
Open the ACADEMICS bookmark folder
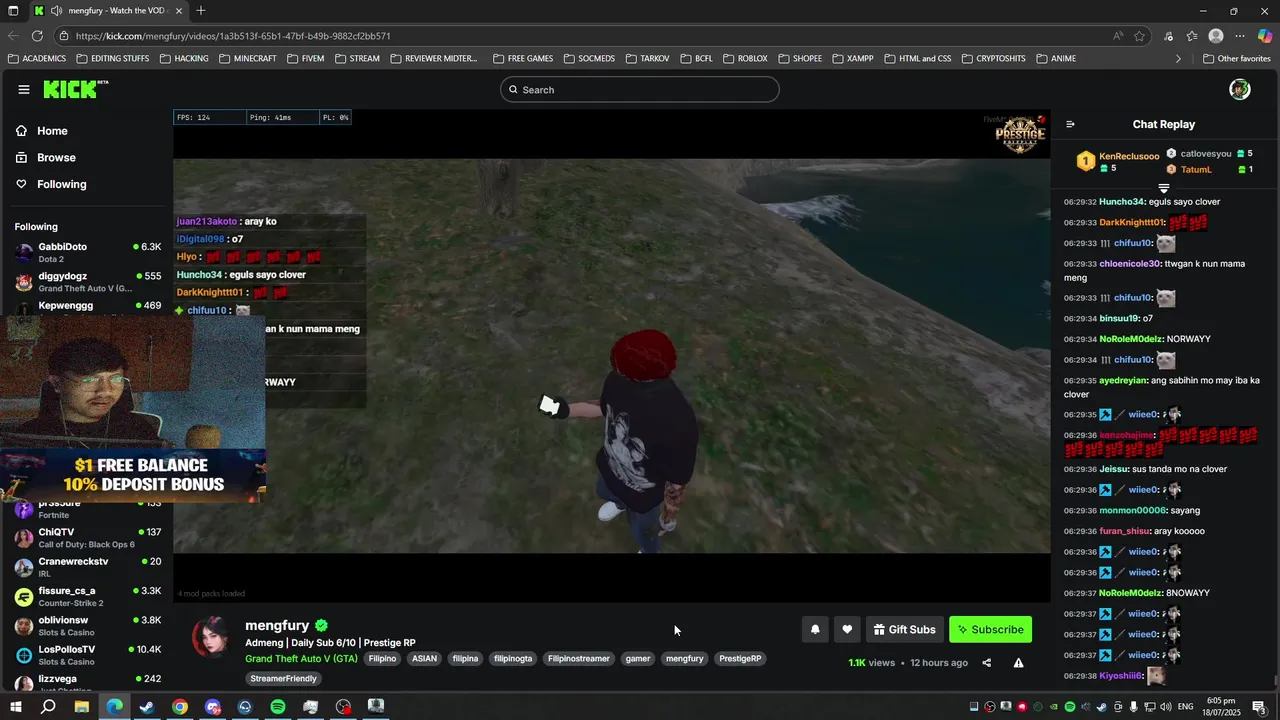coord(36,59)
